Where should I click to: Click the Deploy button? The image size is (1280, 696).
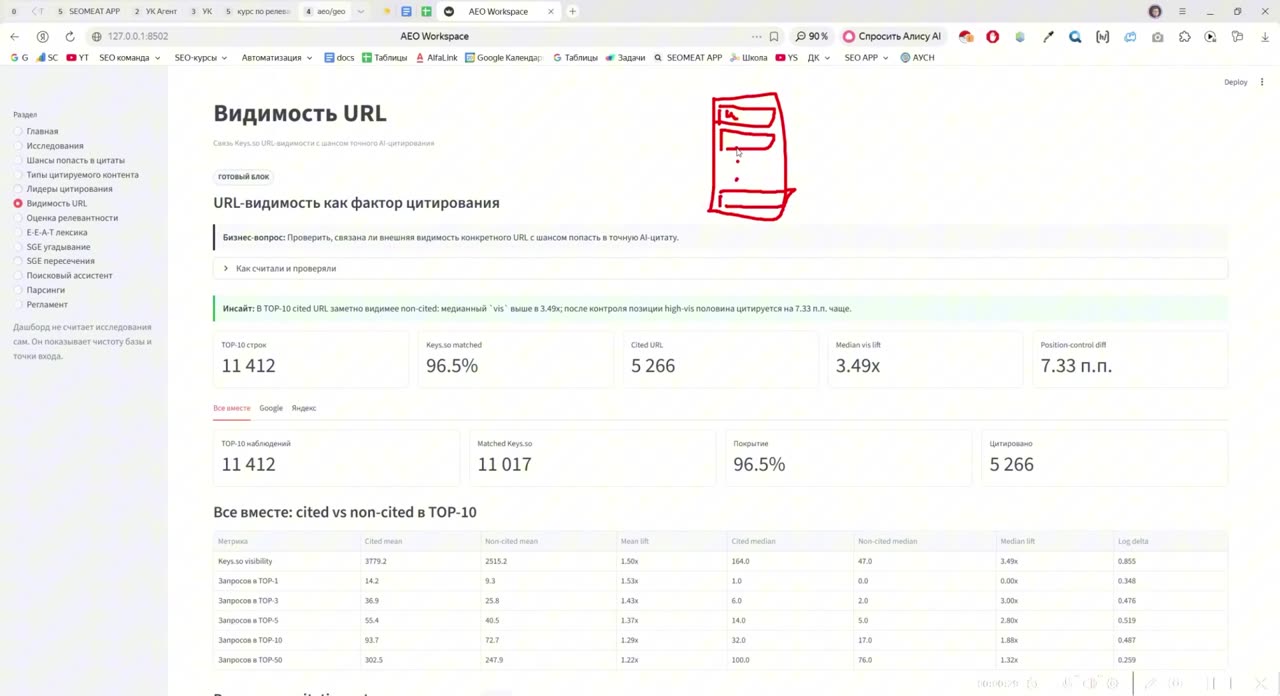tap(1235, 82)
